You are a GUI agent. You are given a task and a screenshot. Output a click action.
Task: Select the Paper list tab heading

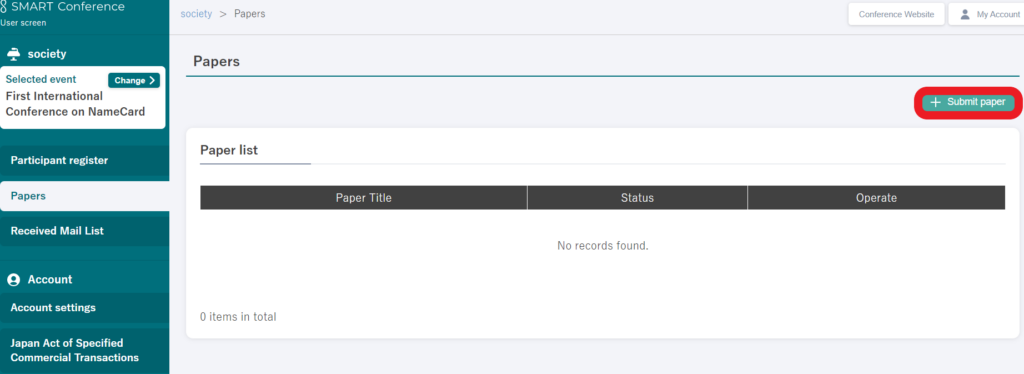pos(229,150)
